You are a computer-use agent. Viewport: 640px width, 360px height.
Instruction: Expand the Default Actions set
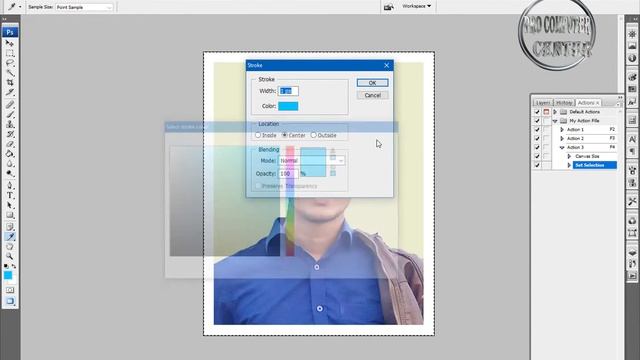tap(555, 111)
